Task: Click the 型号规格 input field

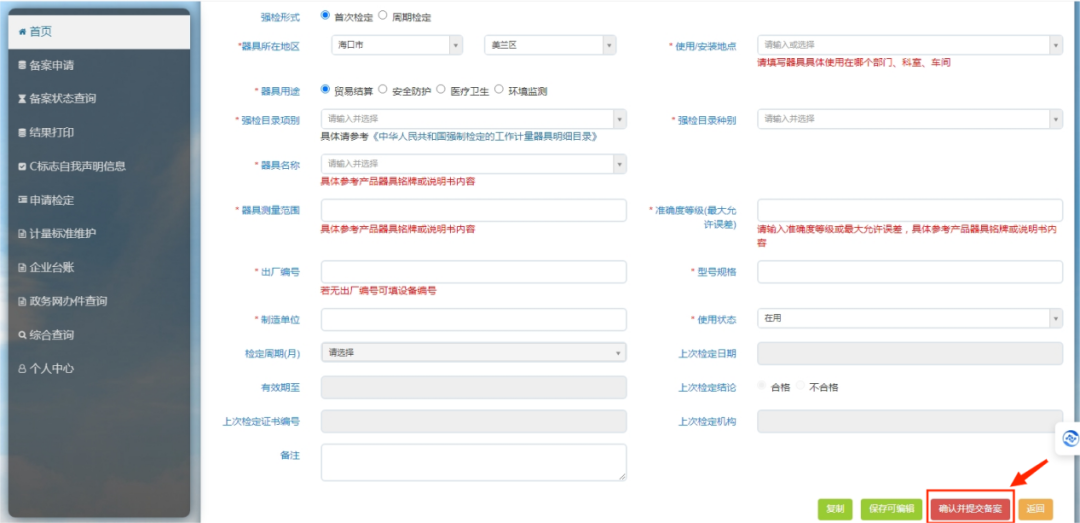Action: [910, 271]
